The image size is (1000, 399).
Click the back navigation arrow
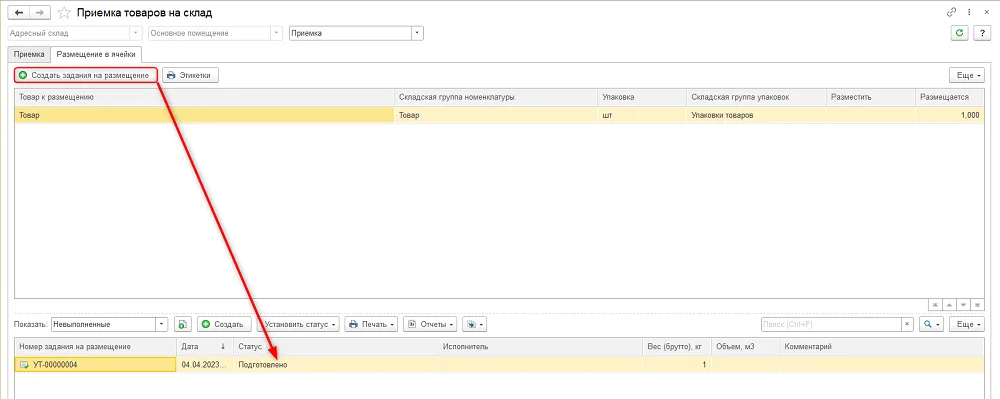pyautogui.click(x=19, y=12)
